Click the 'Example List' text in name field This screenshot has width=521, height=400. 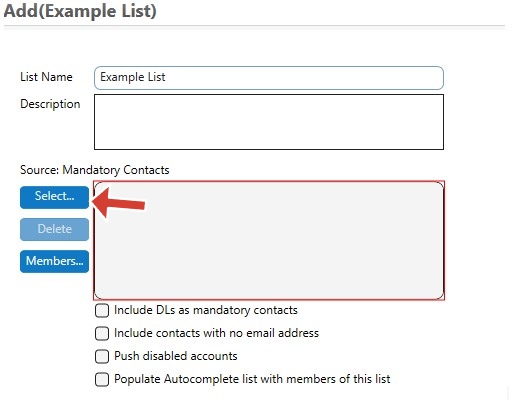(133, 77)
